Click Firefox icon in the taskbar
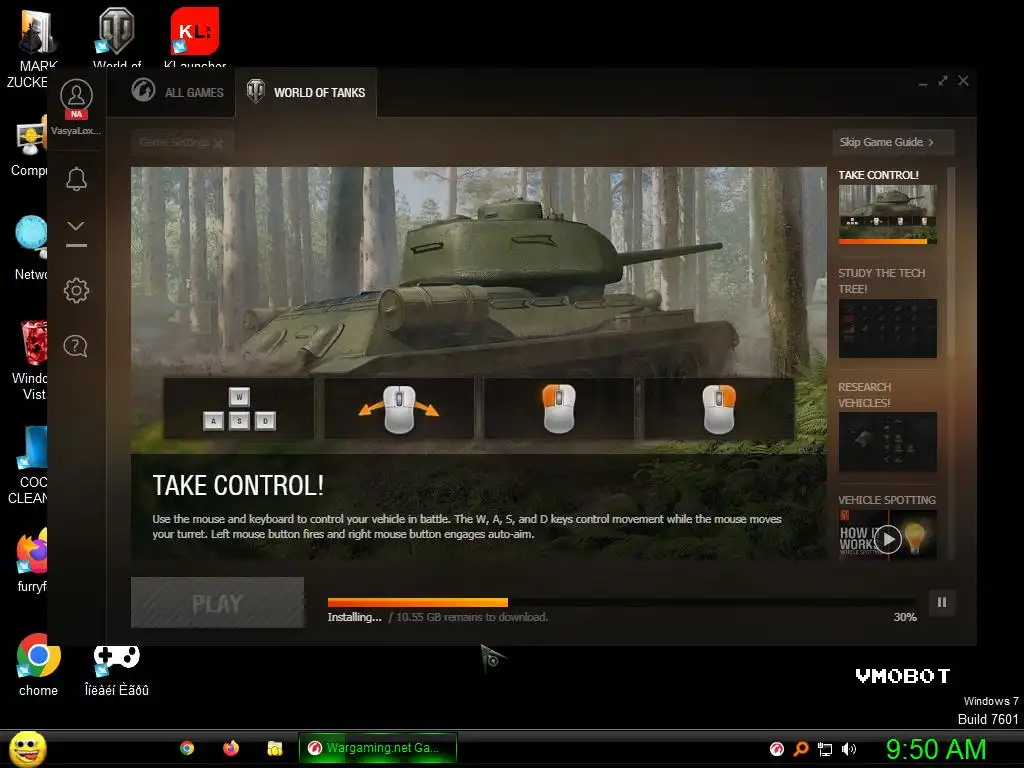1024x768 pixels. point(231,748)
